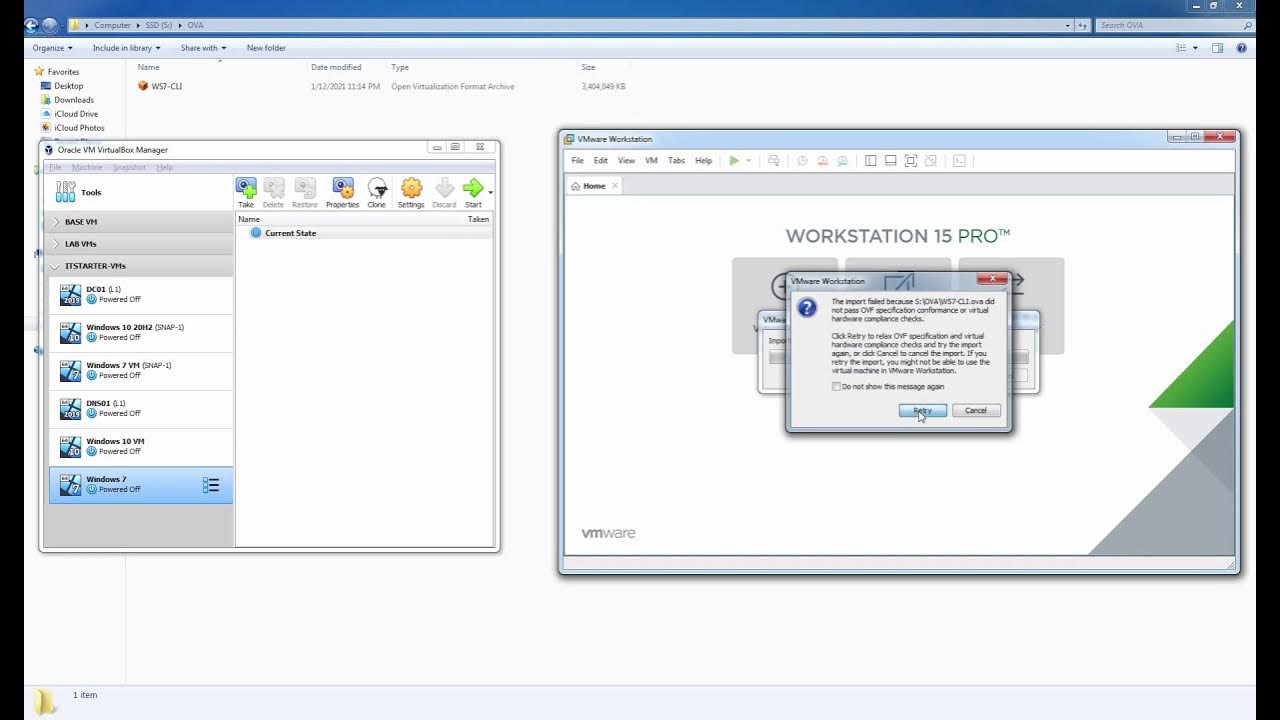Click New folder in Explorer toolbar
Screen dimensions: 1280x720
266,48
